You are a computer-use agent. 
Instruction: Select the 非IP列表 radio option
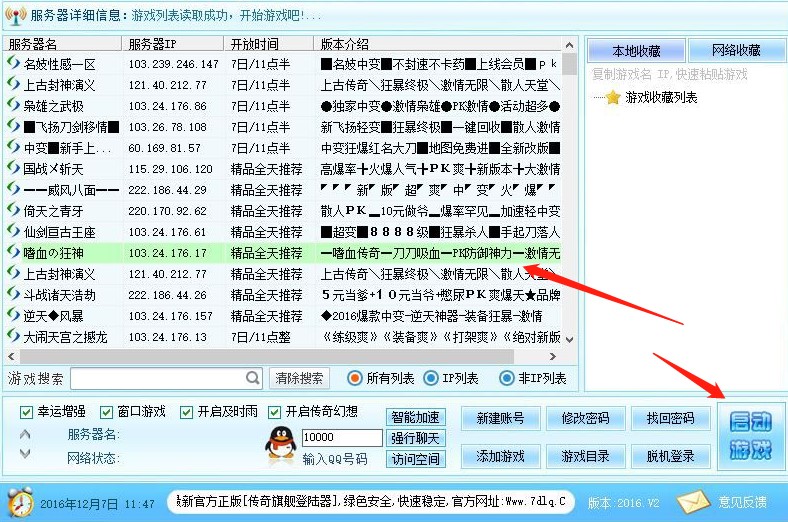pos(507,378)
